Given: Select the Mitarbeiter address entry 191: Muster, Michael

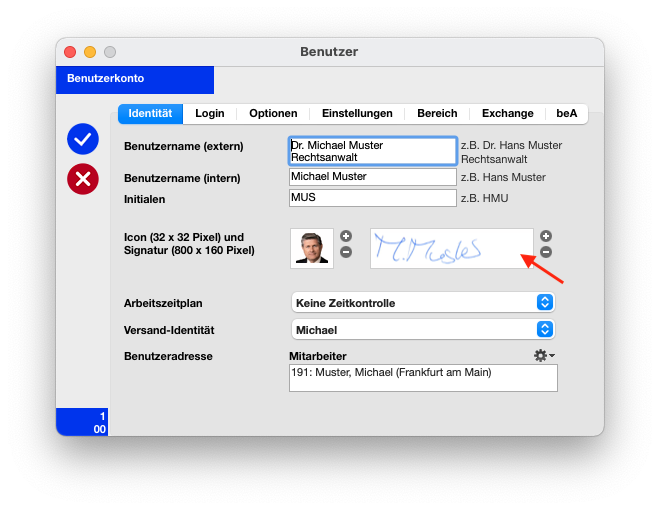Looking at the screenshot, I should (423, 378).
